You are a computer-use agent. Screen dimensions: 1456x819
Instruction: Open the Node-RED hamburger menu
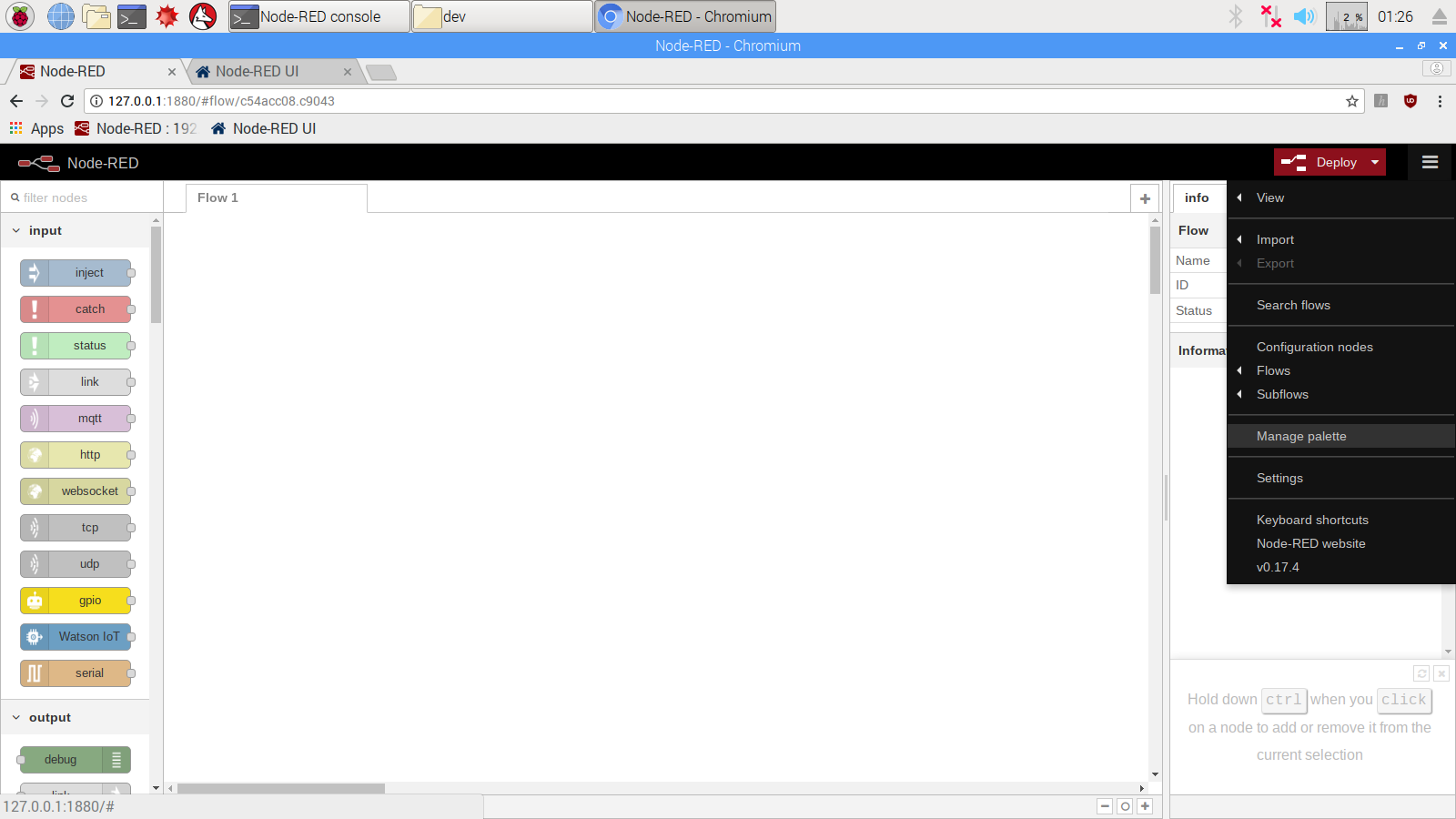[x=1430, y=163]
